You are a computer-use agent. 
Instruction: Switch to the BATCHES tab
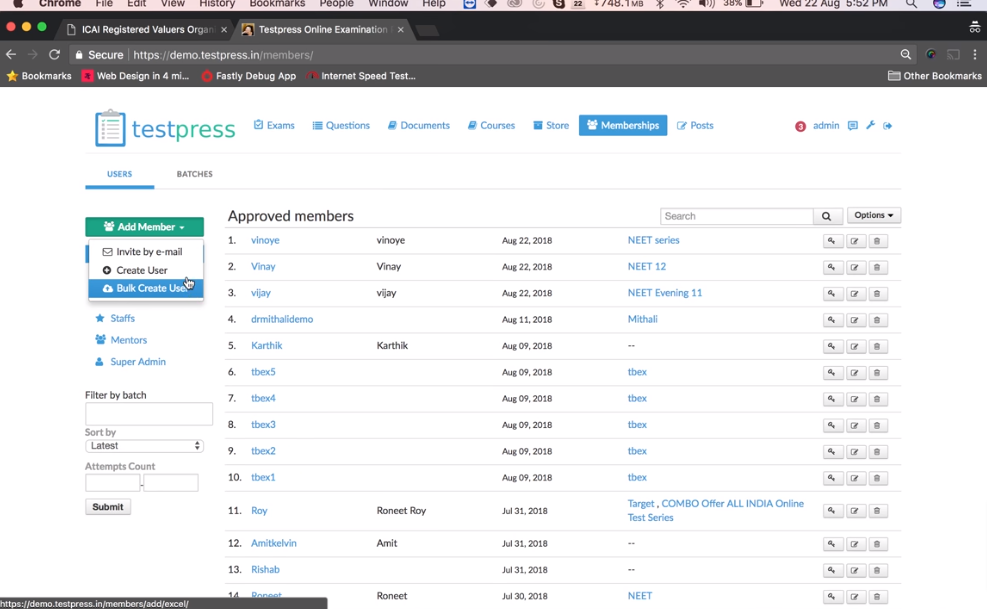[194, 174]
